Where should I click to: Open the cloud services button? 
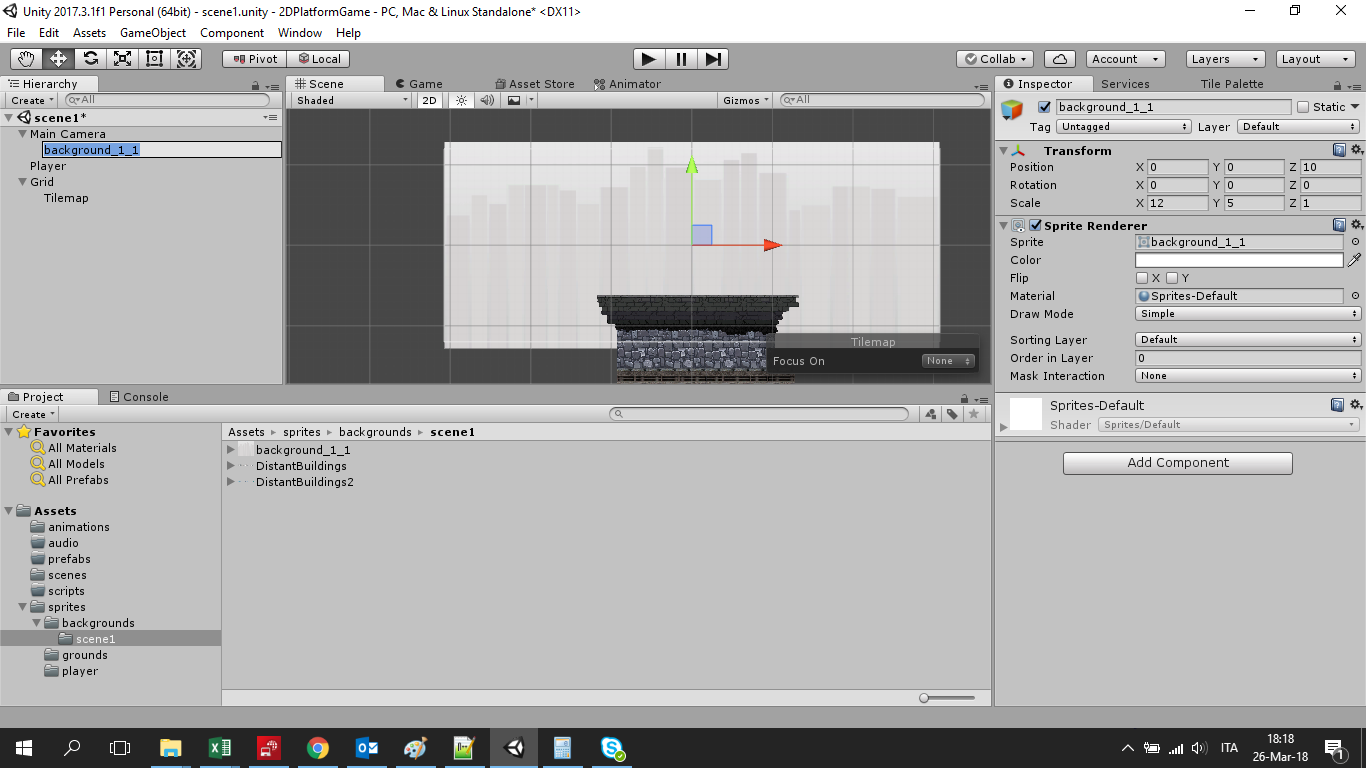(1060, 59)
